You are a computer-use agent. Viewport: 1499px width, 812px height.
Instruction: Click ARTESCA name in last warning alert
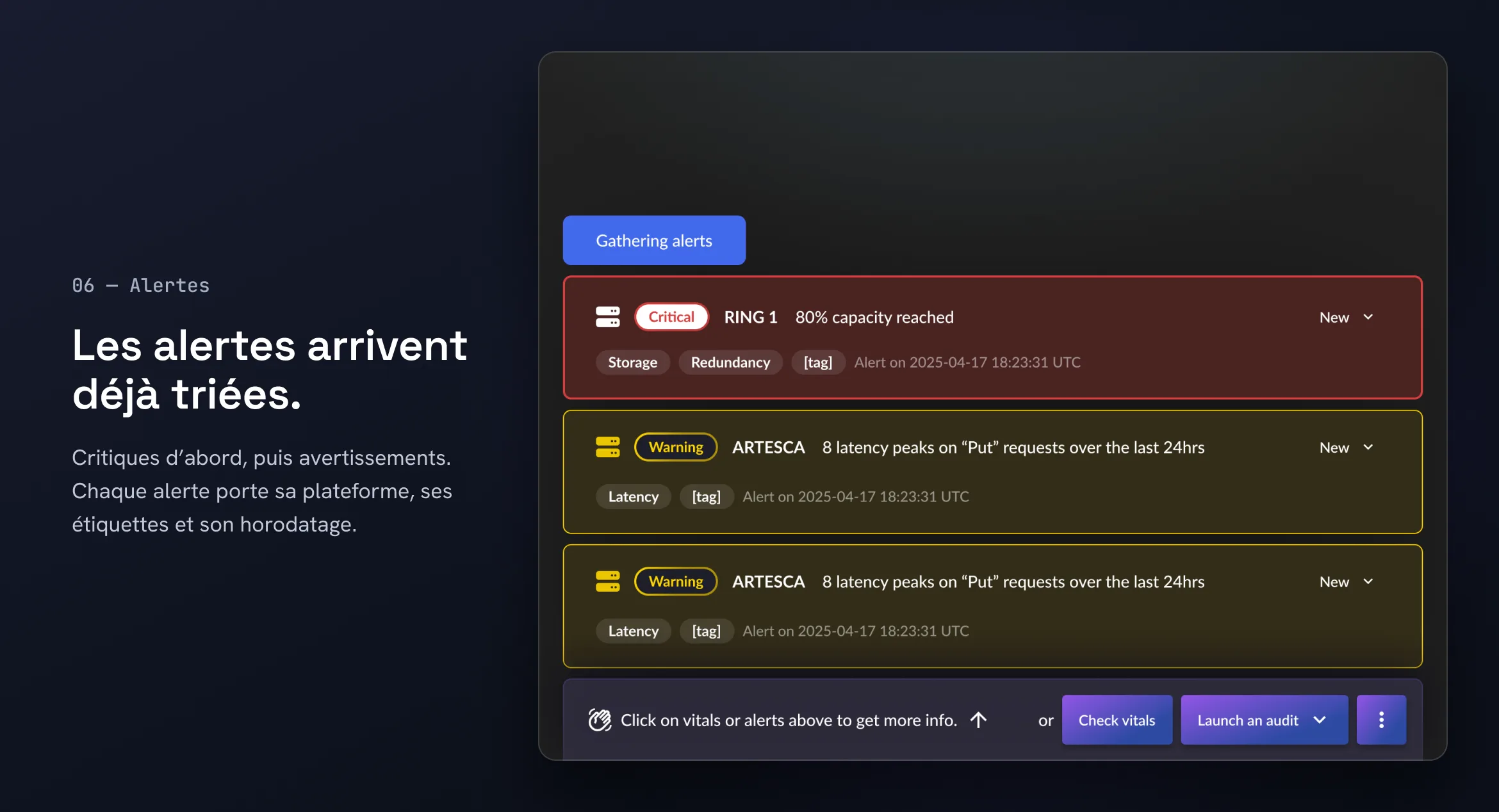[768, 581]
